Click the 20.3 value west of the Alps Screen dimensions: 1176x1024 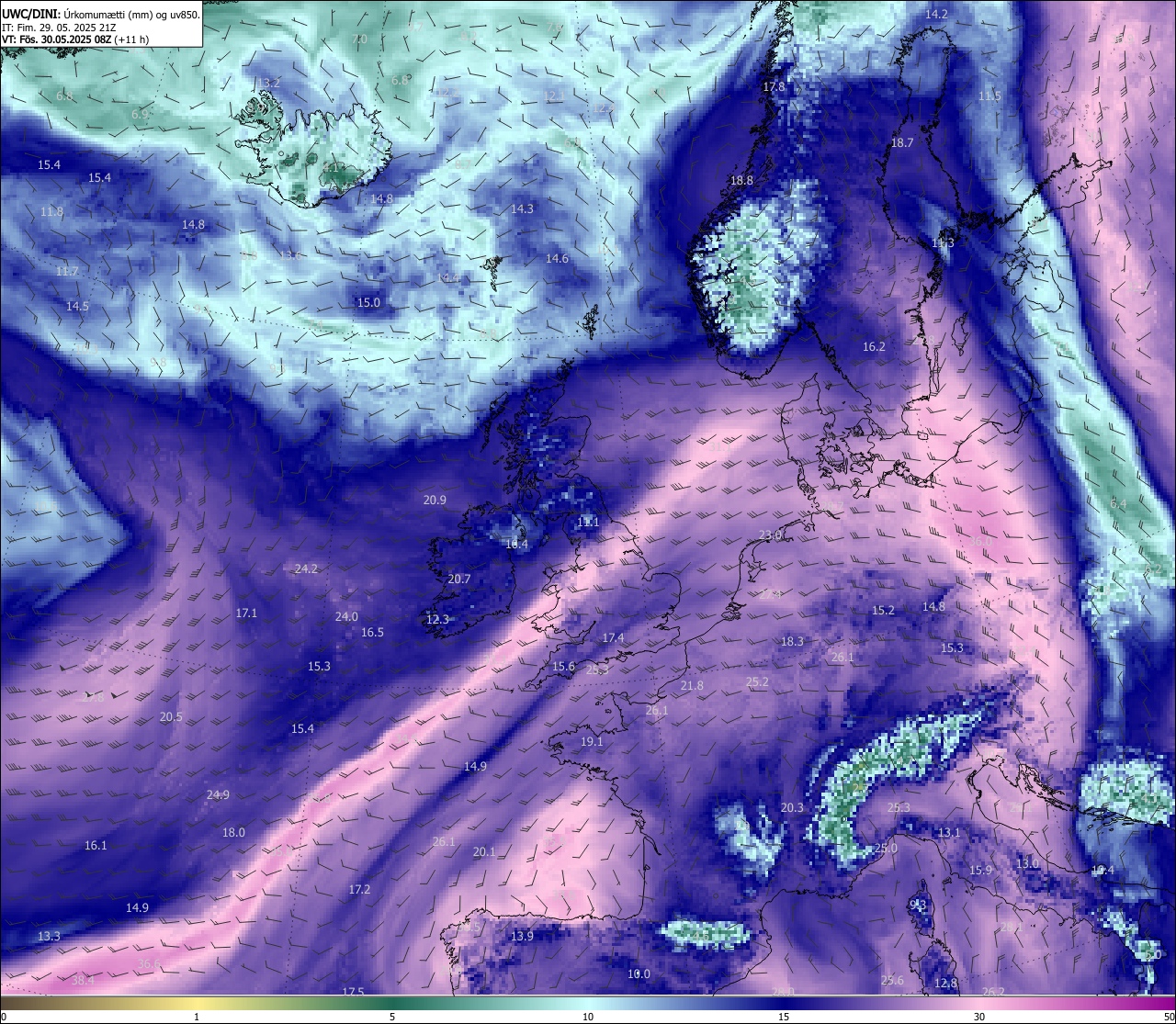point(792,808)
